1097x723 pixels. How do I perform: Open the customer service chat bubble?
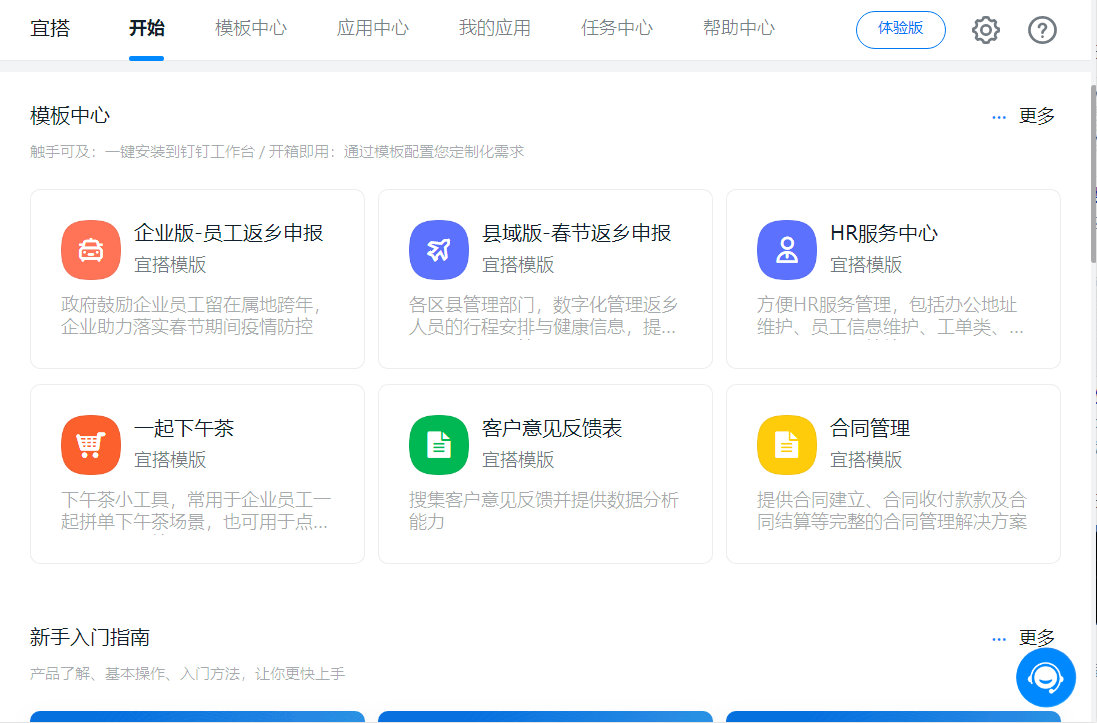(x=1045, y=677)
